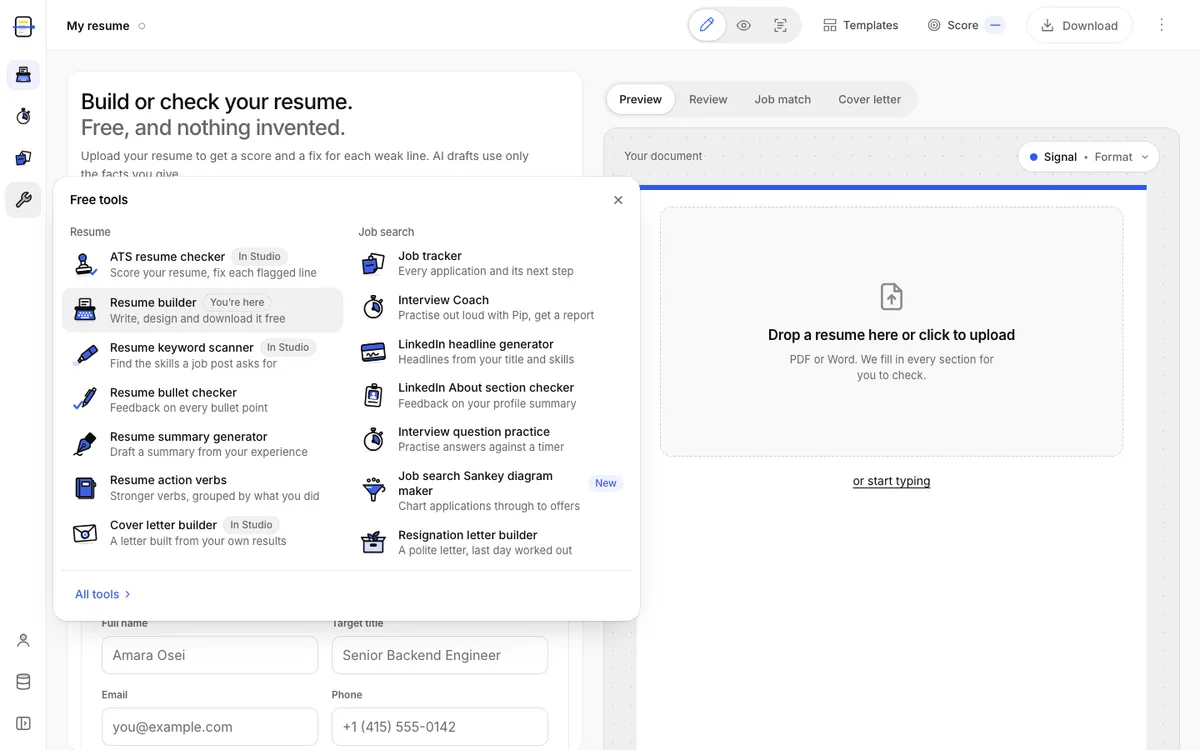Switch to the Review tab
Screen dimensions: 1200x750
[x=708, y=99]
